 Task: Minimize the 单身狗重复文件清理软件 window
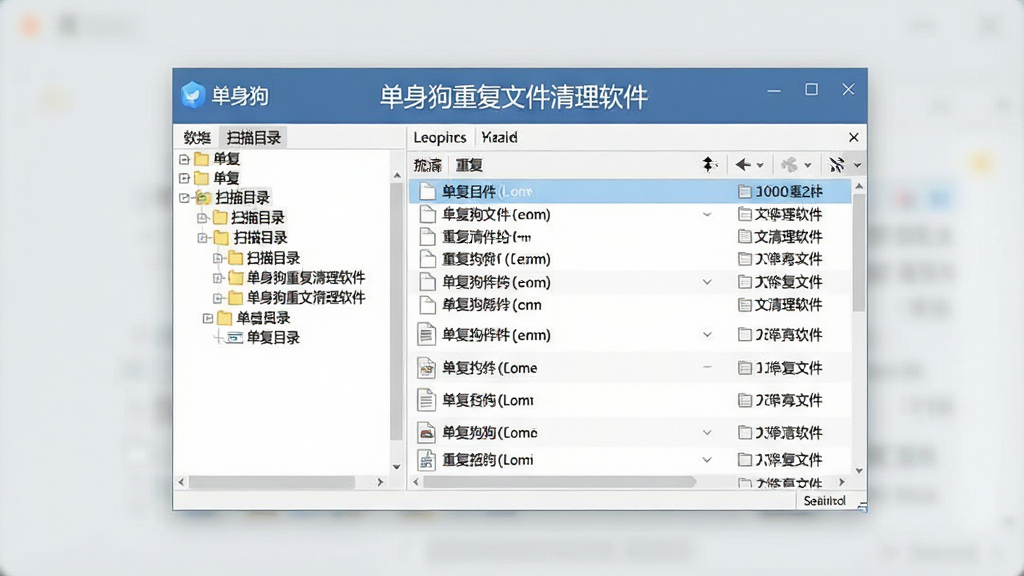[x=774, y=91]
